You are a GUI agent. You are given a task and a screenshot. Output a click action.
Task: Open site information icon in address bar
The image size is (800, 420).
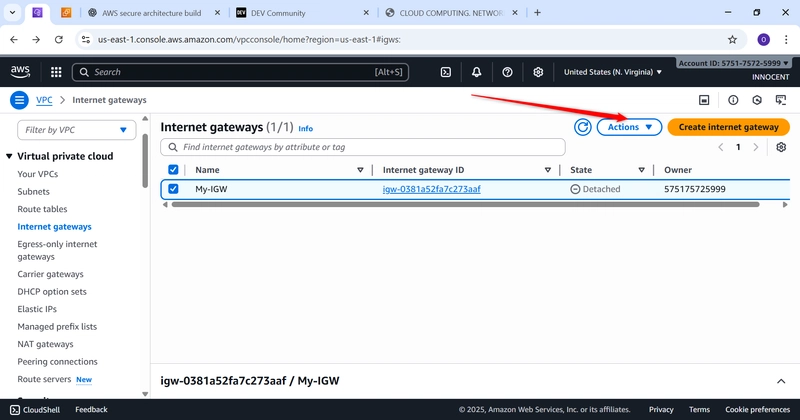86,39
